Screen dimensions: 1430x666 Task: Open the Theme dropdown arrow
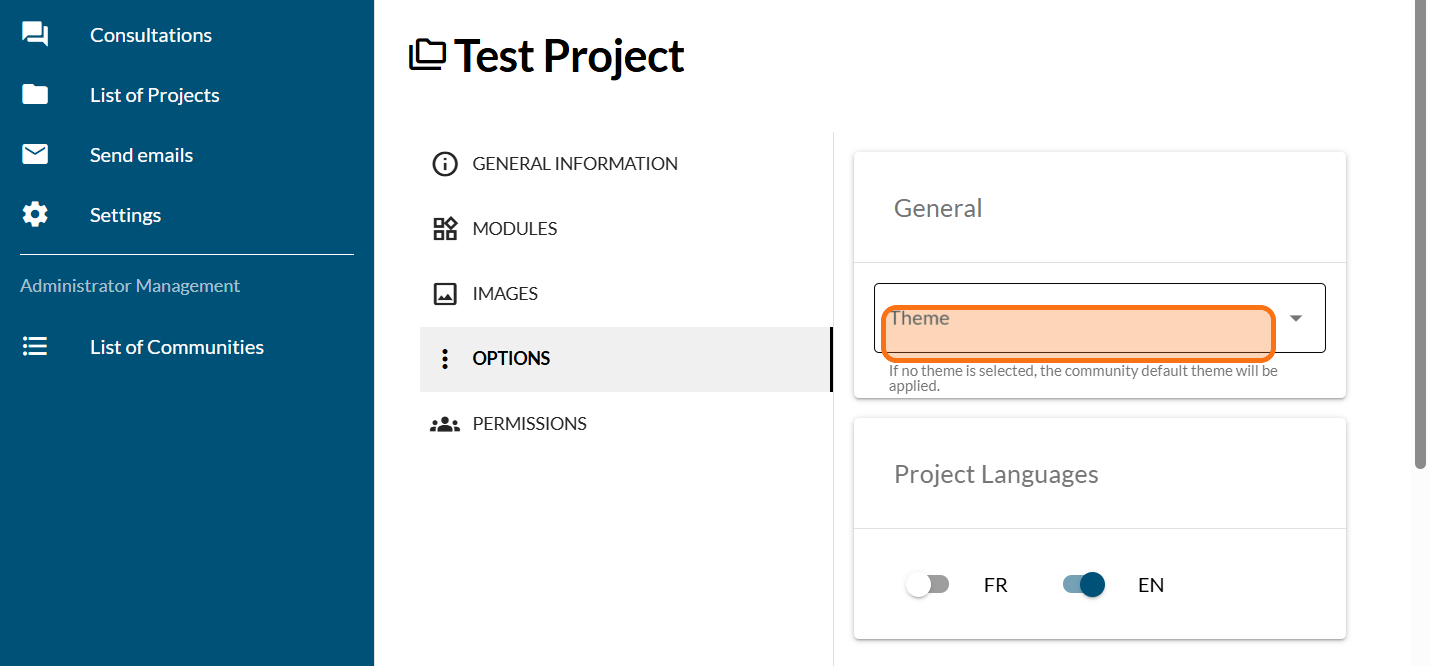(1296, 318)
